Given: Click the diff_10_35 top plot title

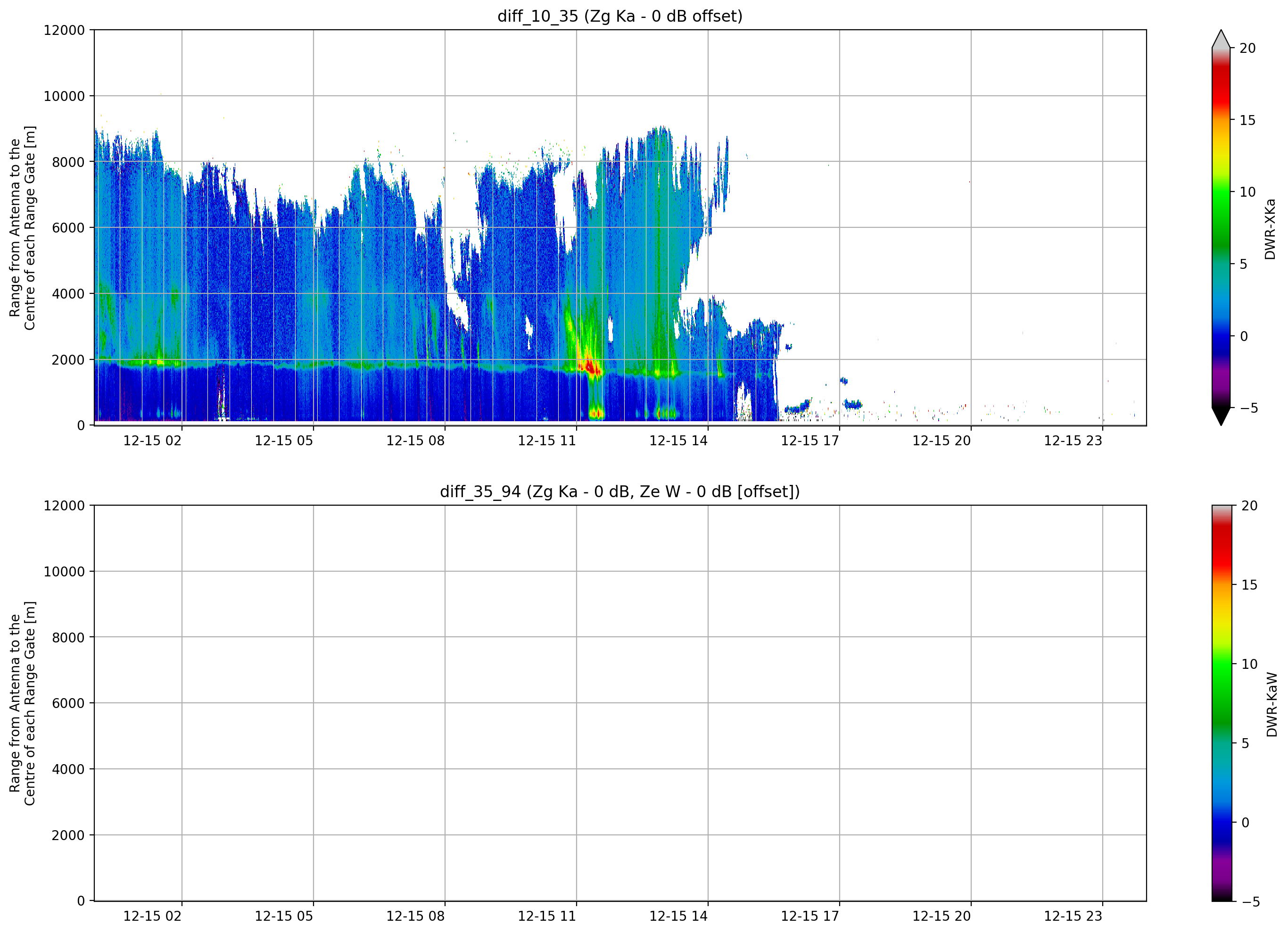Looking at the screenshot, I should click(619, 16).
